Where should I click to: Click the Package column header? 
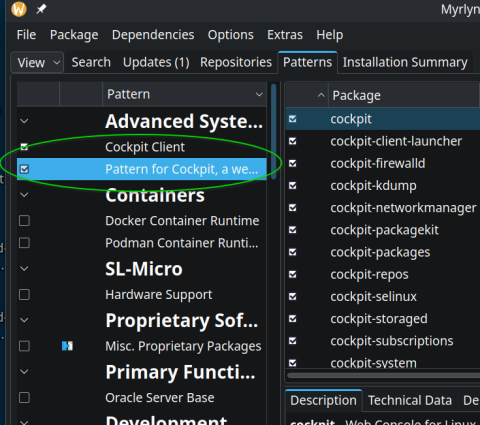point(404,95)
